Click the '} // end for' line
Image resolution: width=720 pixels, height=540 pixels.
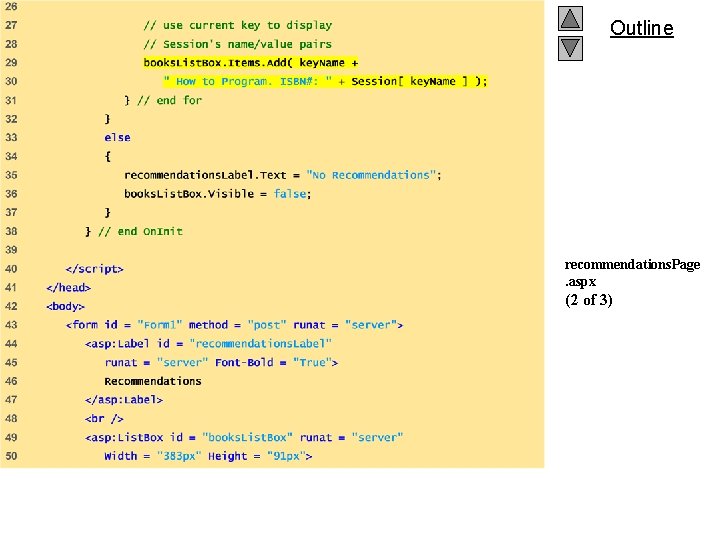(x=163, y=100)
